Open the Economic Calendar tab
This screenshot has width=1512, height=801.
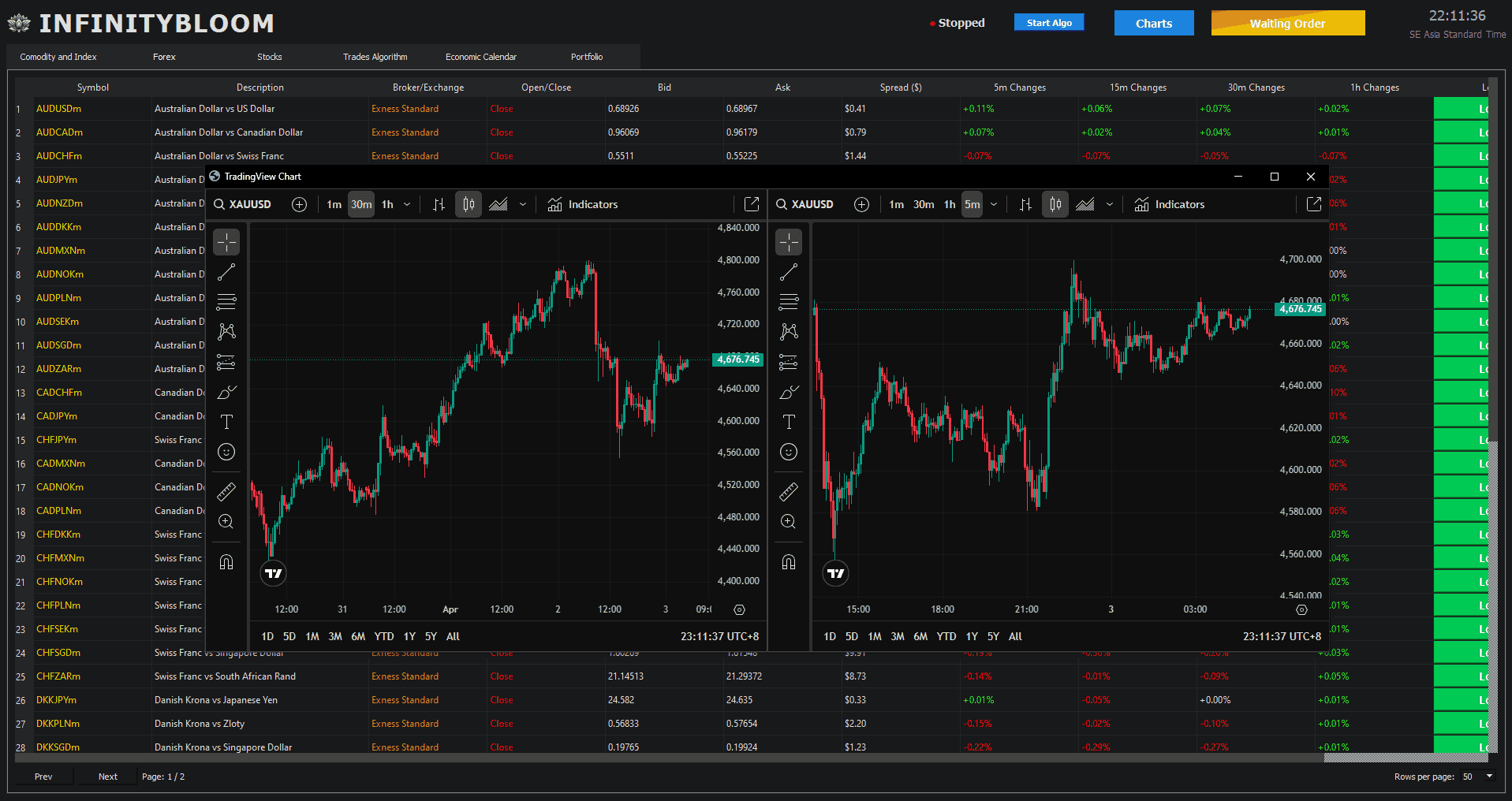(x=480, y=57)
